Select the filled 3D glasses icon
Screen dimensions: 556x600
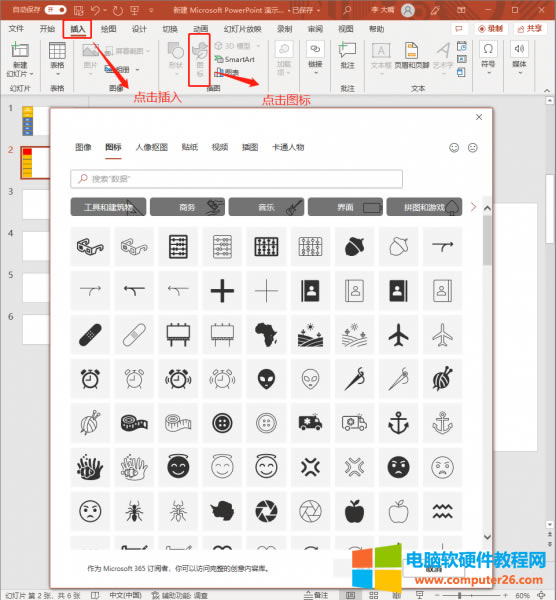[90, 246]
